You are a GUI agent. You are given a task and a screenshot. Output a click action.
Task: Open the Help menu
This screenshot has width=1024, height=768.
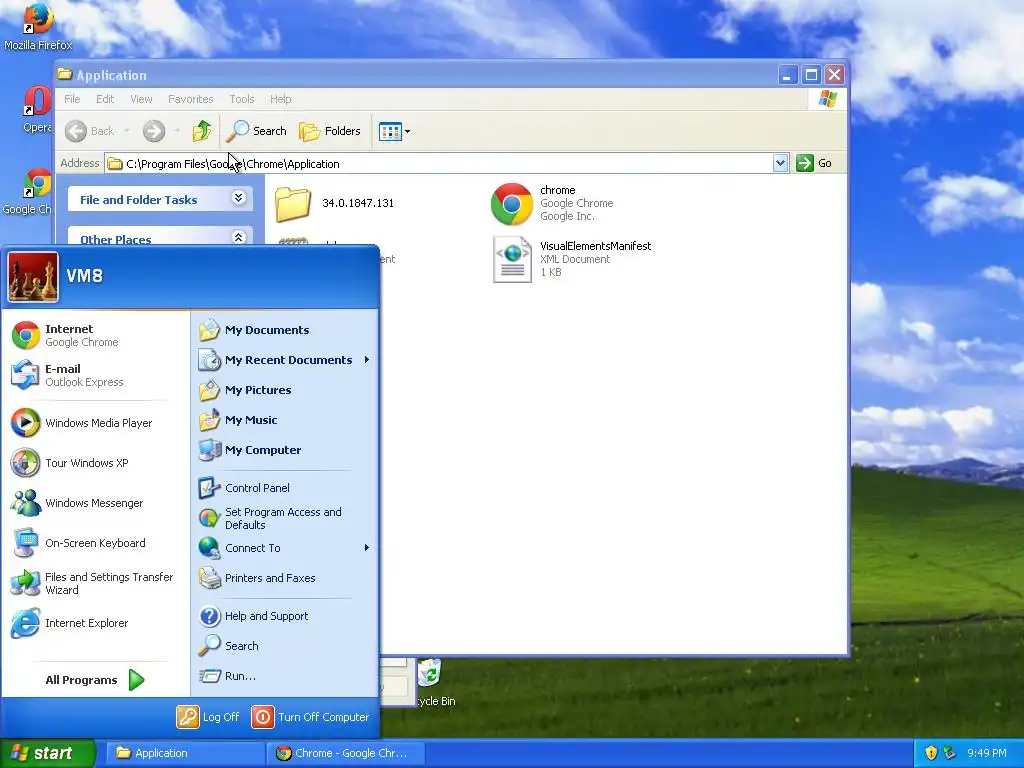click(x=280, y=99)
